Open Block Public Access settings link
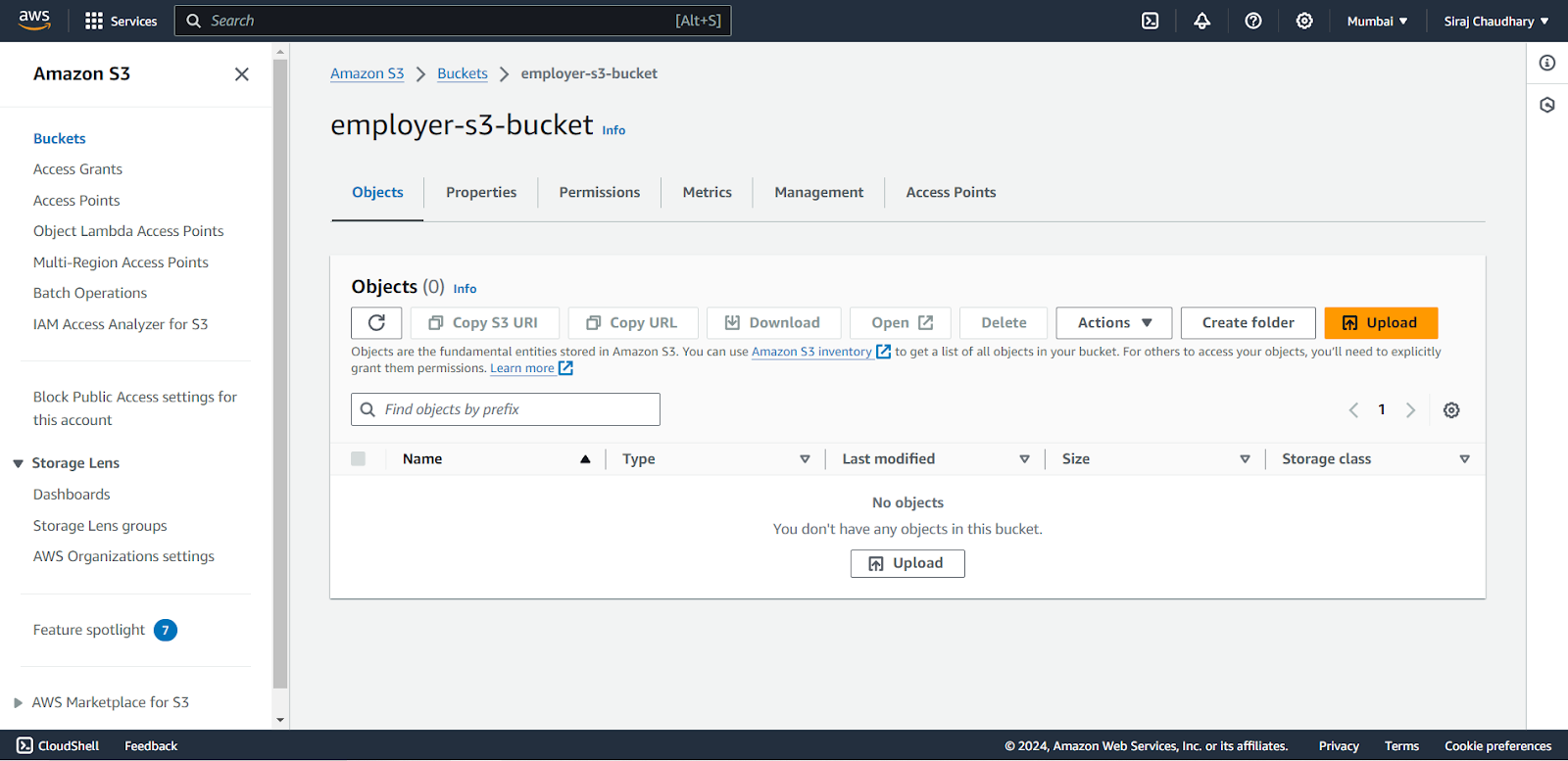The width and height of the screenshot is (1568, 761). coord(135,408)
